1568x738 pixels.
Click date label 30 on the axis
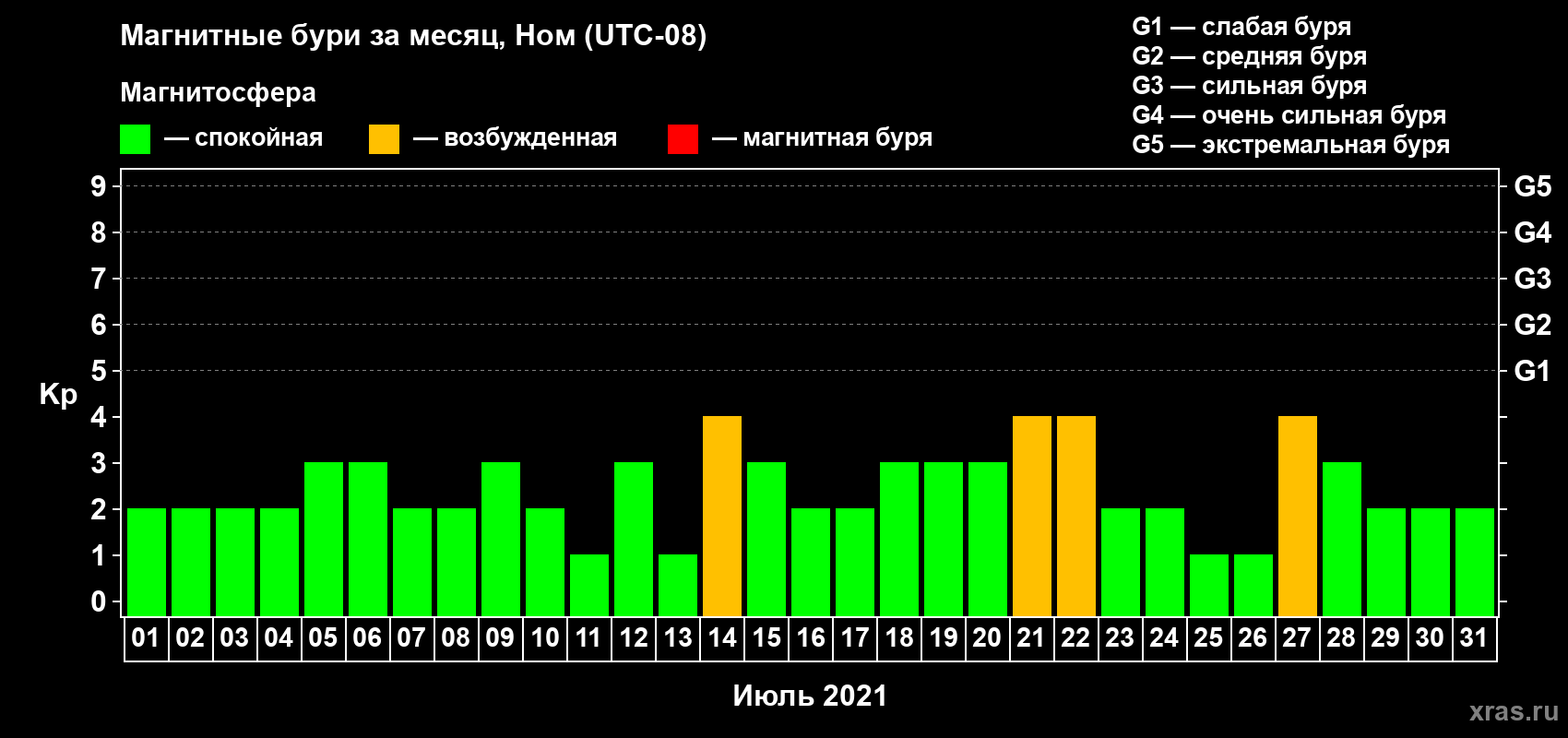click(x=1430, y=637)
